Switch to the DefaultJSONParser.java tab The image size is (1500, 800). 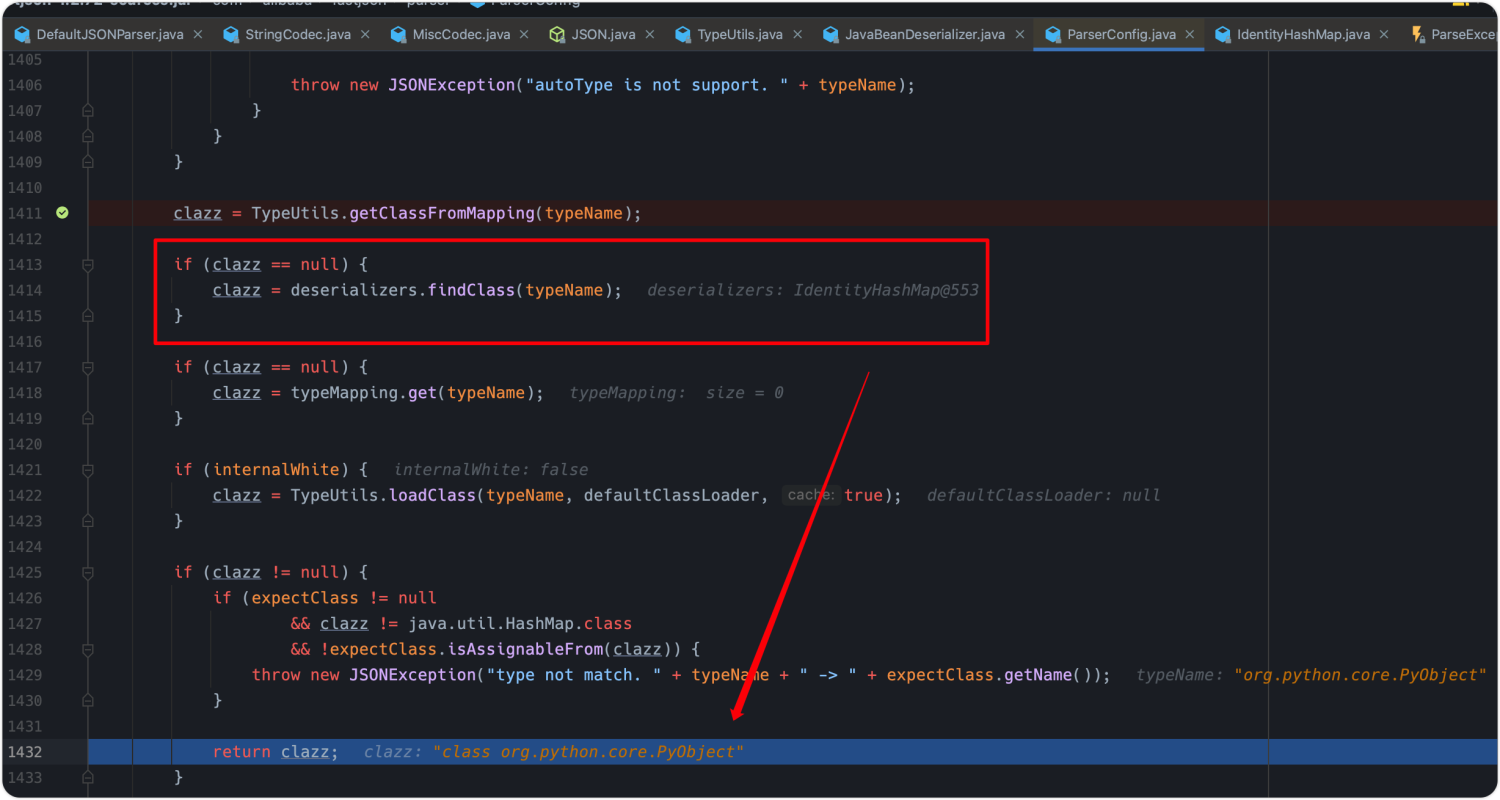(x=110, y=34)
